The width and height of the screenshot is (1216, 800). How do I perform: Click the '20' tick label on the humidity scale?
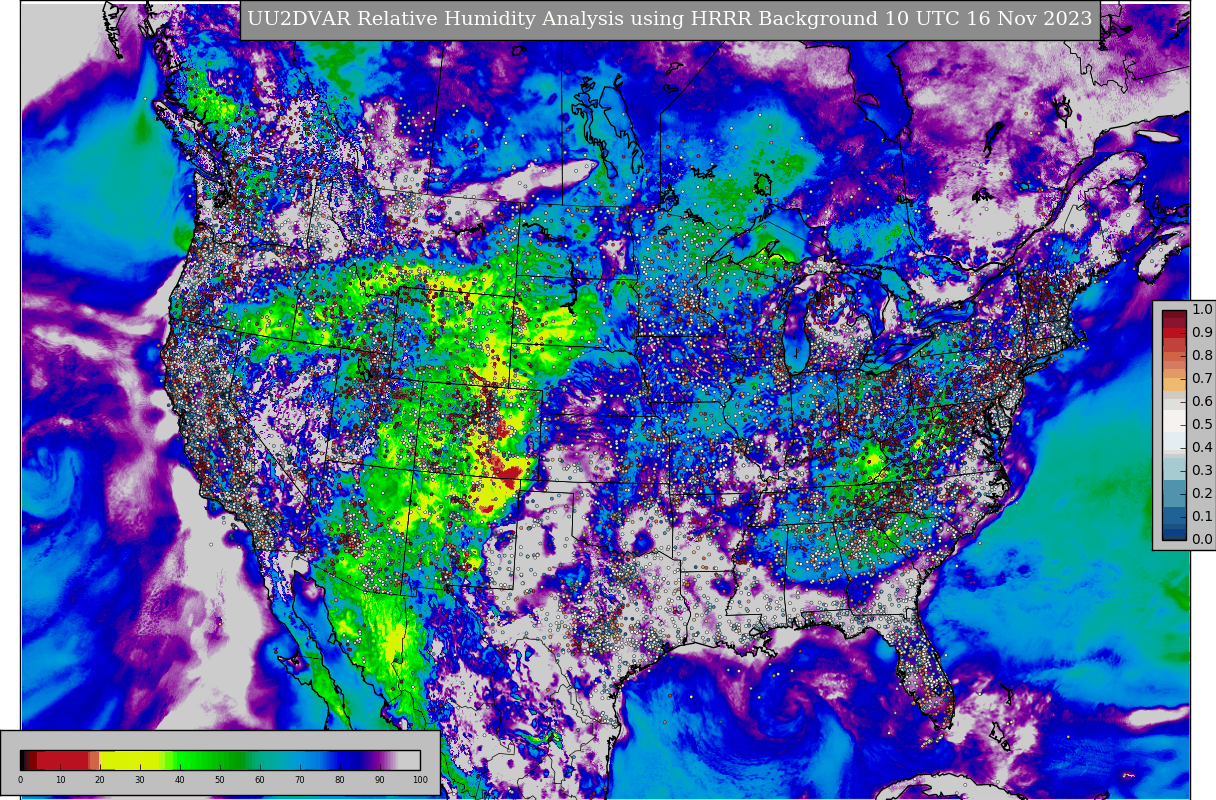100,780
